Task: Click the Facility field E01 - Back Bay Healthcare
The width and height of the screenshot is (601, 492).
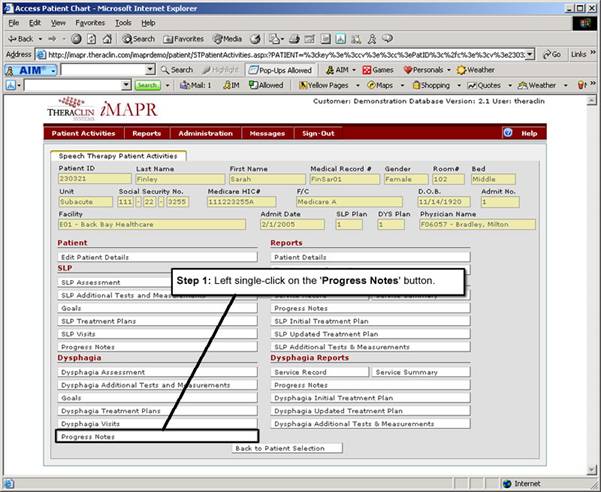Action: [152, 225]
